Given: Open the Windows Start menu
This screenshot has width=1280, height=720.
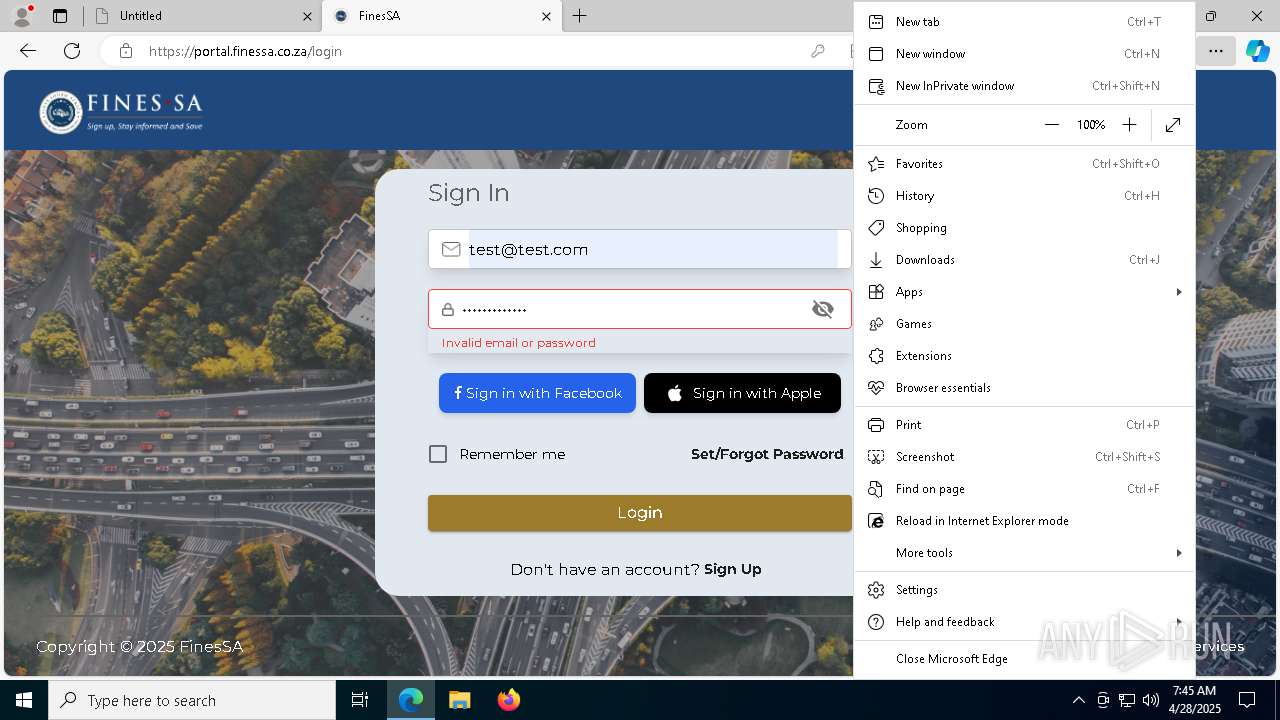Looking at the screenshot, I should point(24,700).
